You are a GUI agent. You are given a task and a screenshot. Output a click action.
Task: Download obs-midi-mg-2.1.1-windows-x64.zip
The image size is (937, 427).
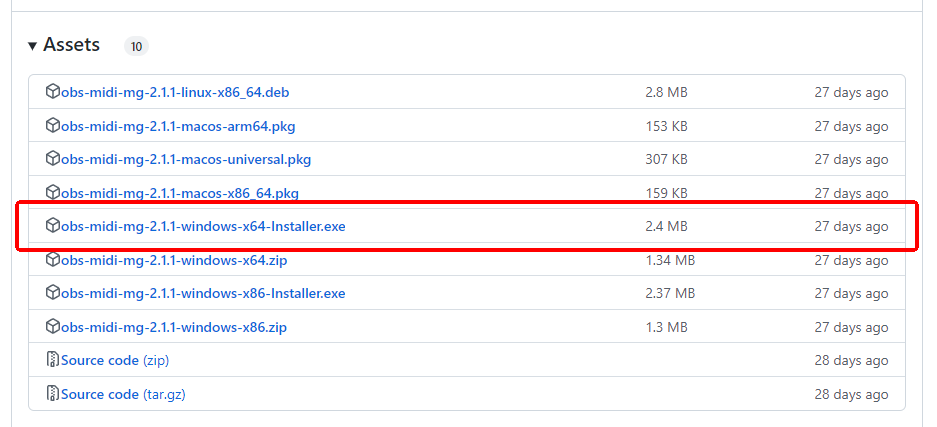(x=175, y=260)
